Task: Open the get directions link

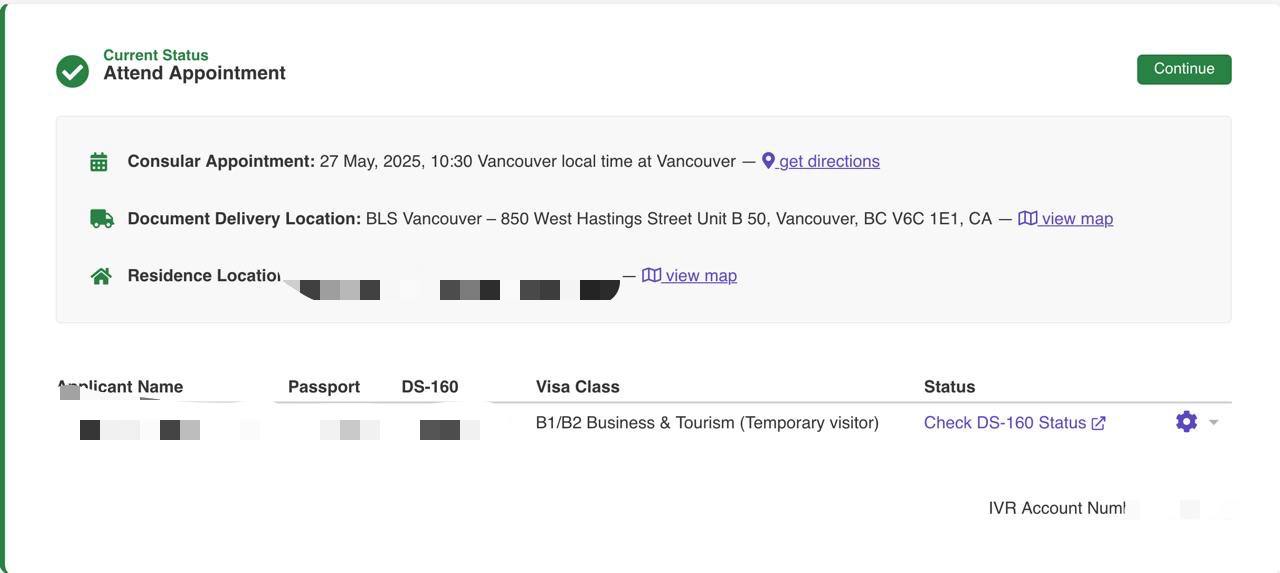Action: point(829,161)
